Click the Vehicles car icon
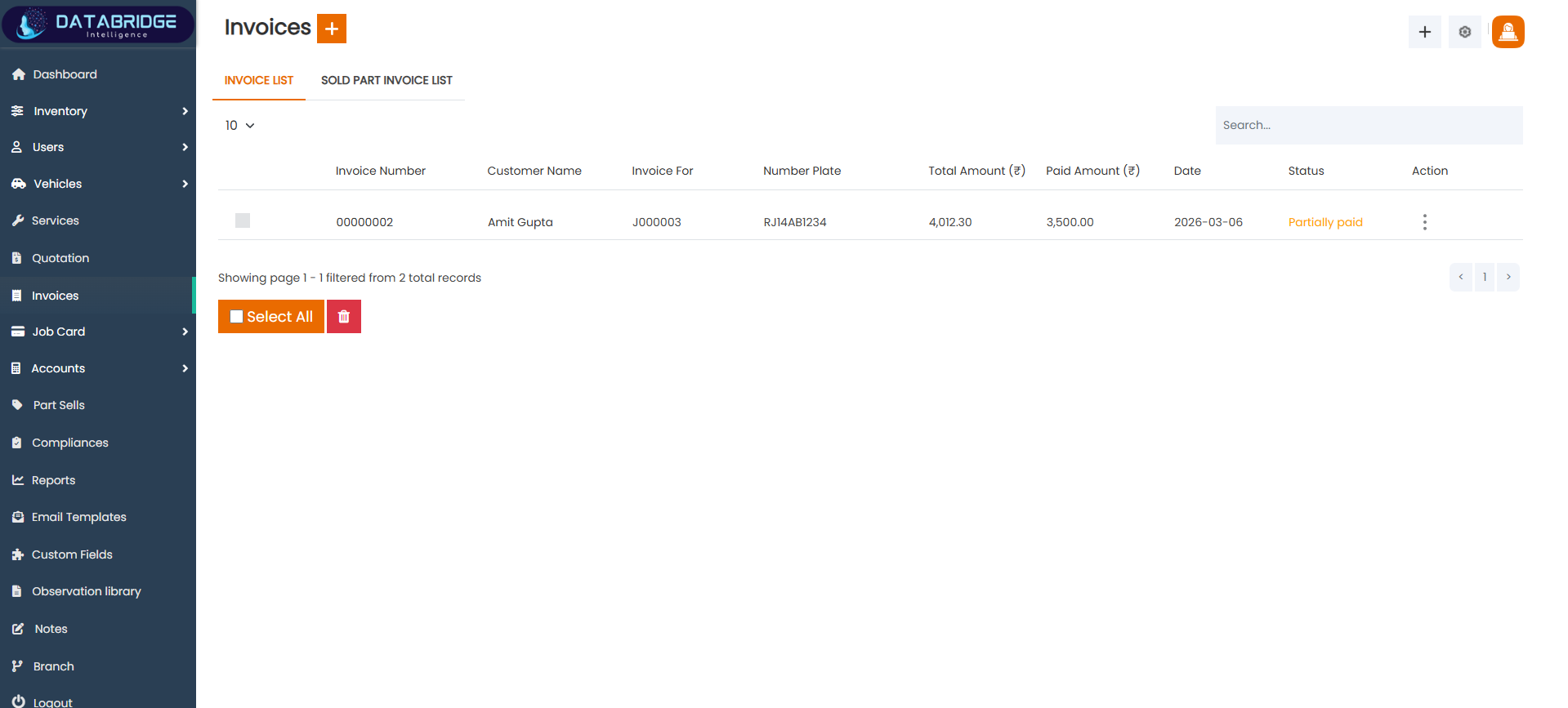 (x=19, y=184)
